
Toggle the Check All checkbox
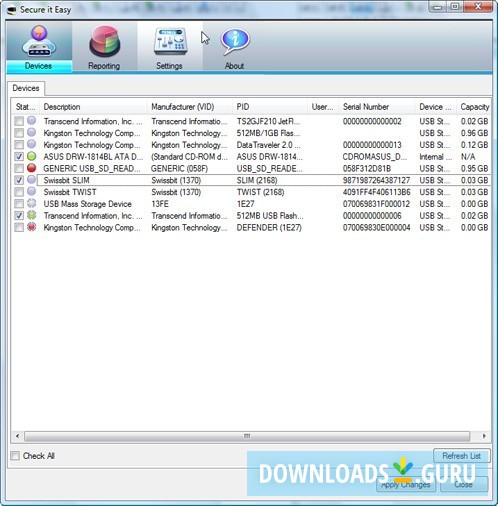pyautogui.click(x=15, y=456)
